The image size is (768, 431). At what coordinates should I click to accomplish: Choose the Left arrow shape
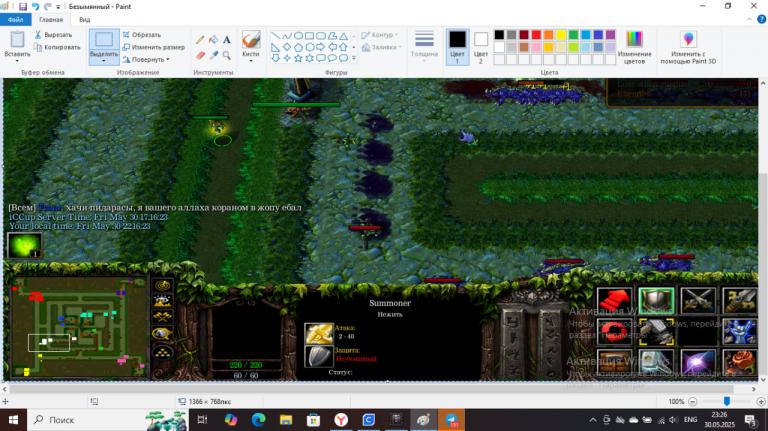tap(332, 47)
